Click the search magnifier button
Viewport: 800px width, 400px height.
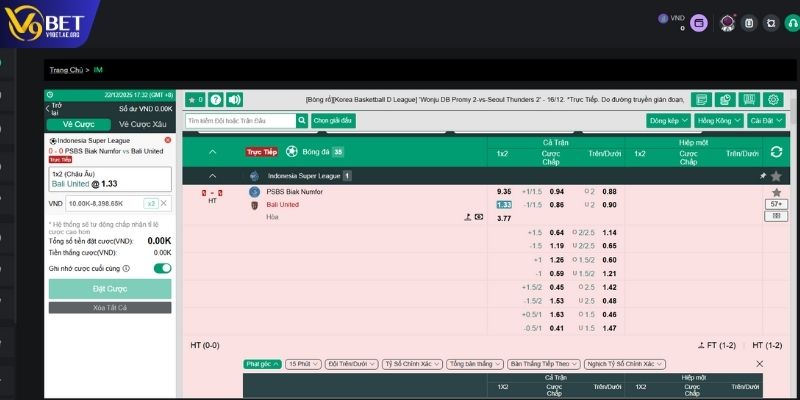tap(302, 121)
